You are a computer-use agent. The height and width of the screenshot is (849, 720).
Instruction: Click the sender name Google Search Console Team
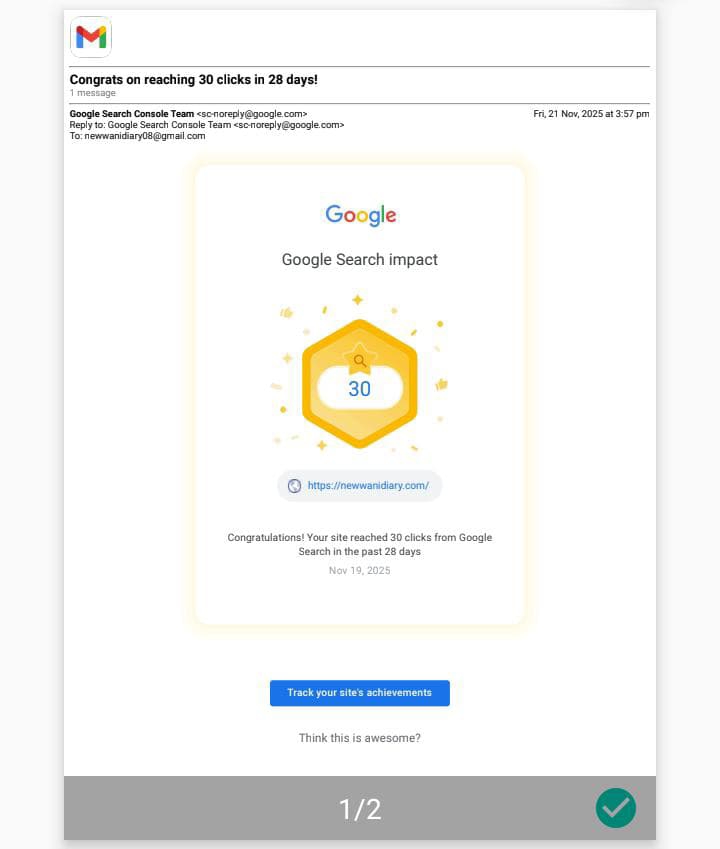pyautogui.click(x=132, y=114)
